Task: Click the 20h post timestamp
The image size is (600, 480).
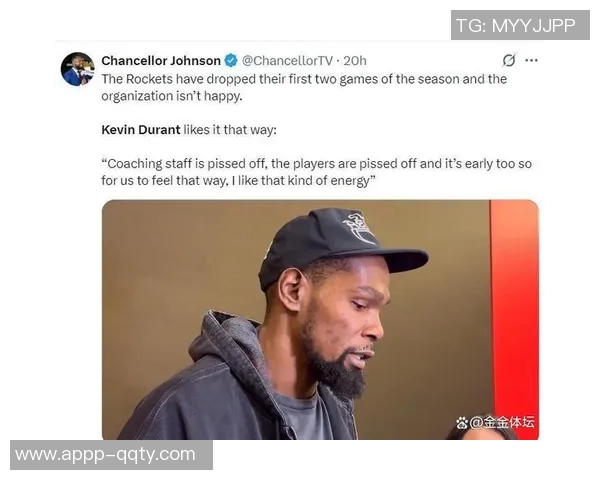Action: [x=355, y=60]
